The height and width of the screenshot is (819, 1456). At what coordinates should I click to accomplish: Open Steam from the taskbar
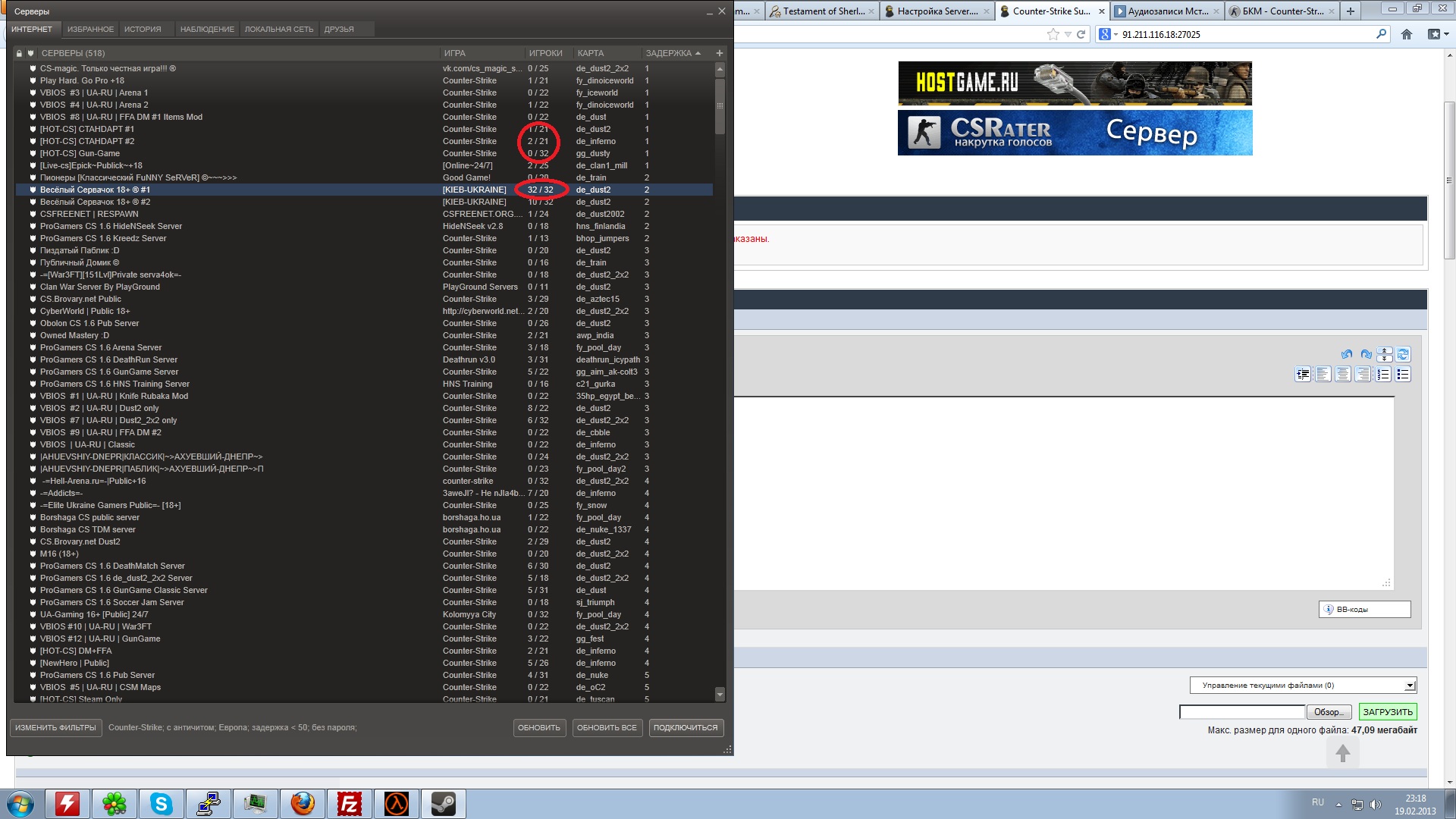point(444,804)
